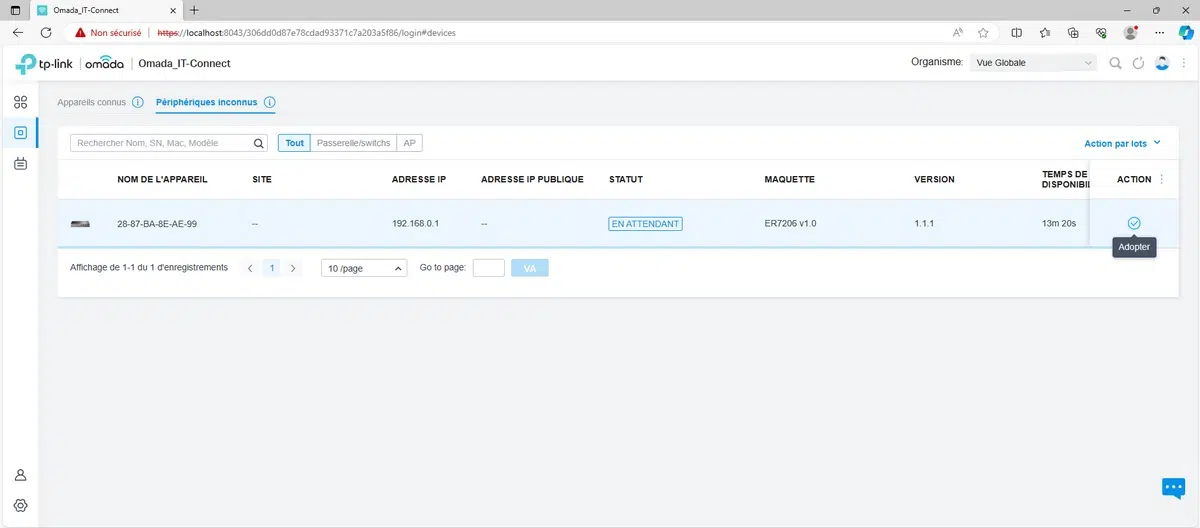Image resolution: width=1200 pixels, height=528 pixels.
Task: Click the Omada_IT-Connect controller name
Action: (184, 64)
